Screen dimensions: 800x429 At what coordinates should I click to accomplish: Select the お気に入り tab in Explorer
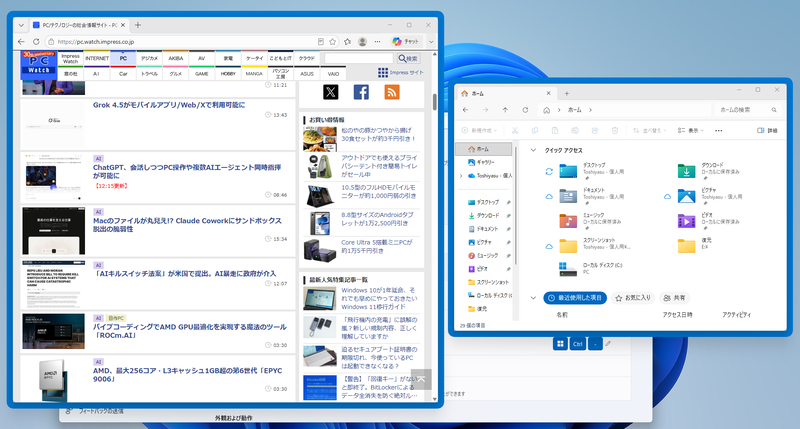coord(633,298)
